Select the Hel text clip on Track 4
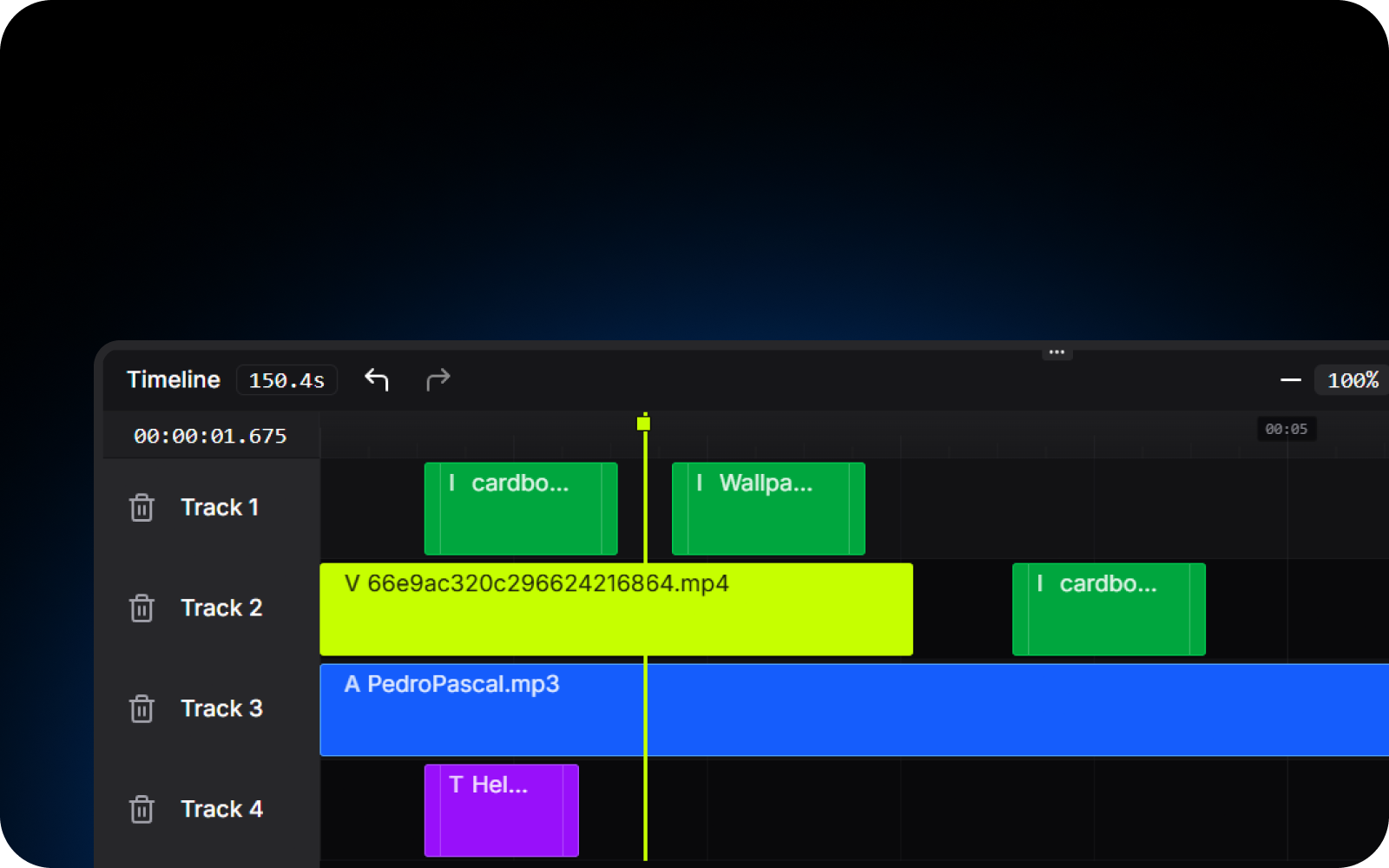1389x868 pixels. pos(501,811)
